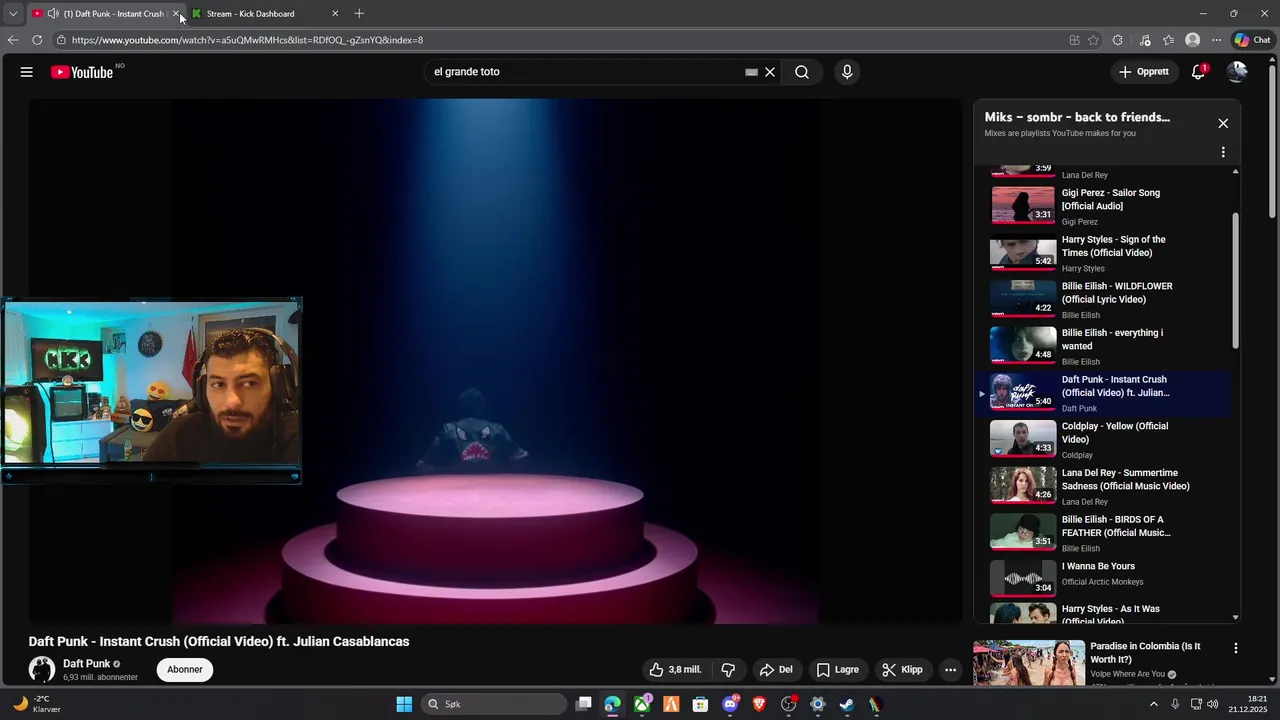Click the playlist panel scrollbar

pos(1236,280)
